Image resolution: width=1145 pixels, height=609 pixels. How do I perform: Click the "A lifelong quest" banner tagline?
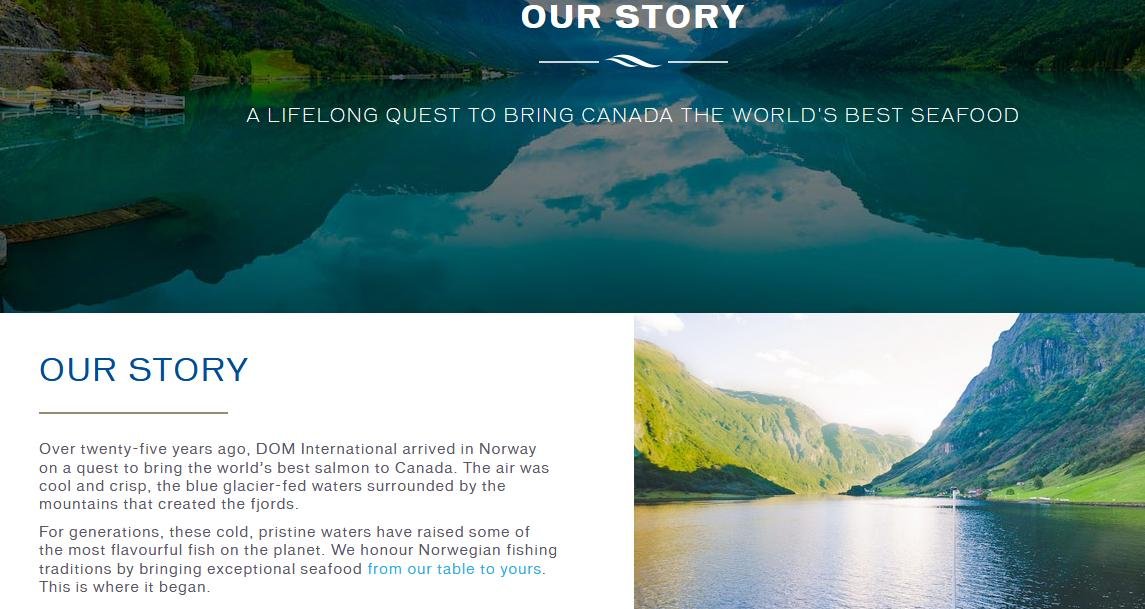coord(632,115)
